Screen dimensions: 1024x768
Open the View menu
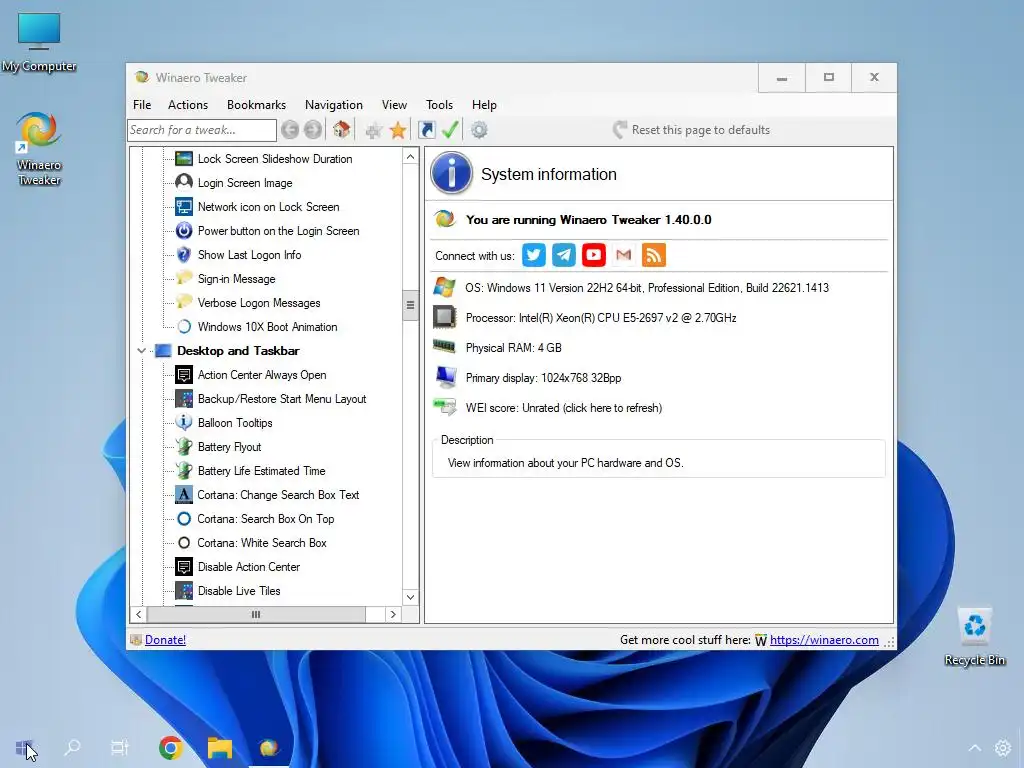(x=394, y=104)
